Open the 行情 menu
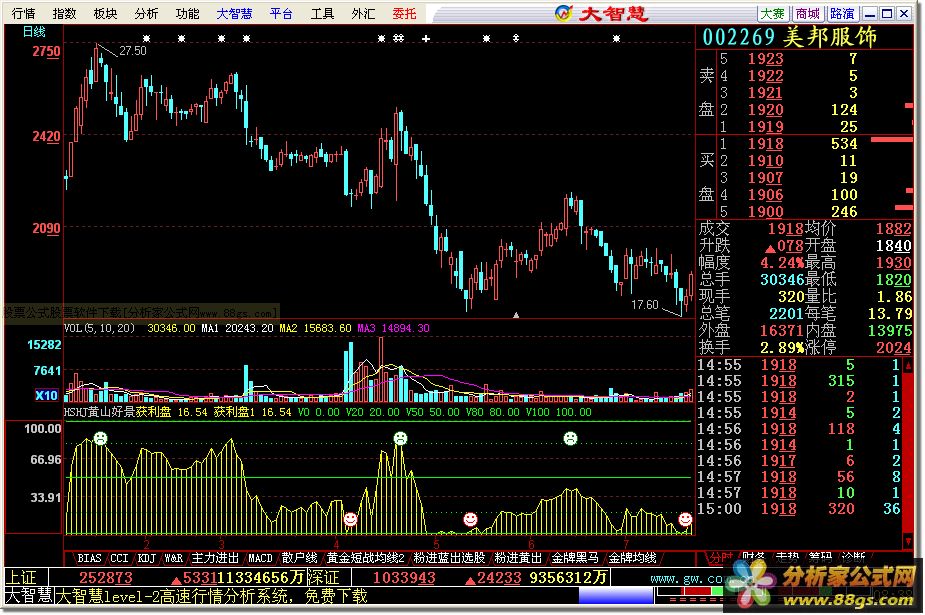925x615 pixels. pos(23,13)
